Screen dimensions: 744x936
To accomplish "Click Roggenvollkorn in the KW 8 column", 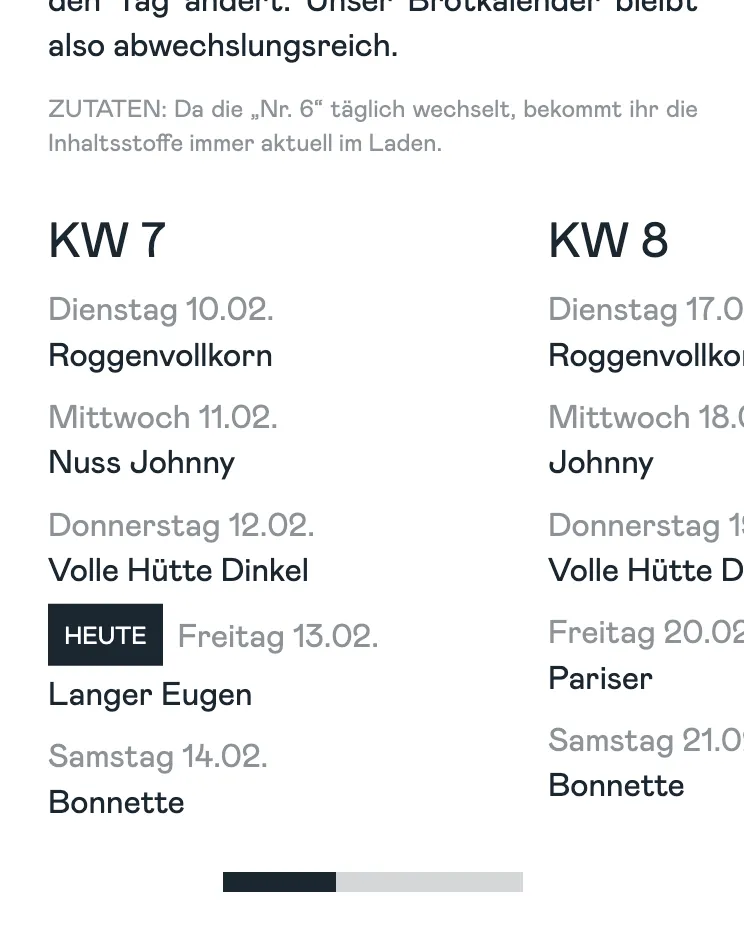I will pyautogui.click(x=645, y=356).
